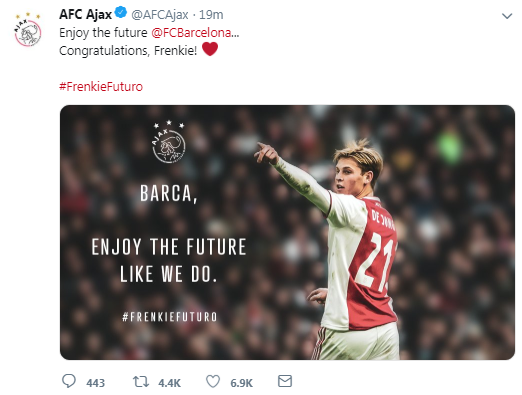Like the tweet with heart icon
Viewport: 522px width, 395px height.
point(213,381)
